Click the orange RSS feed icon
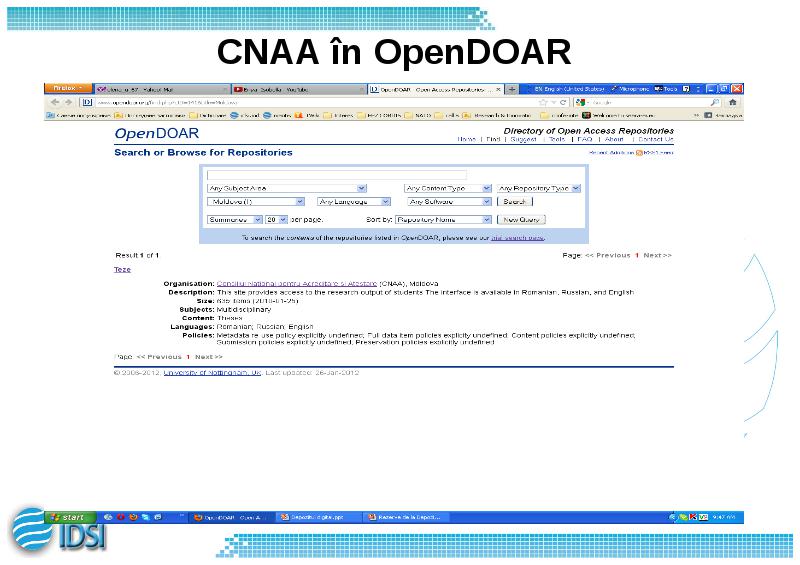The width and height of the screenshot is (800, 565). tap(639, 153)
